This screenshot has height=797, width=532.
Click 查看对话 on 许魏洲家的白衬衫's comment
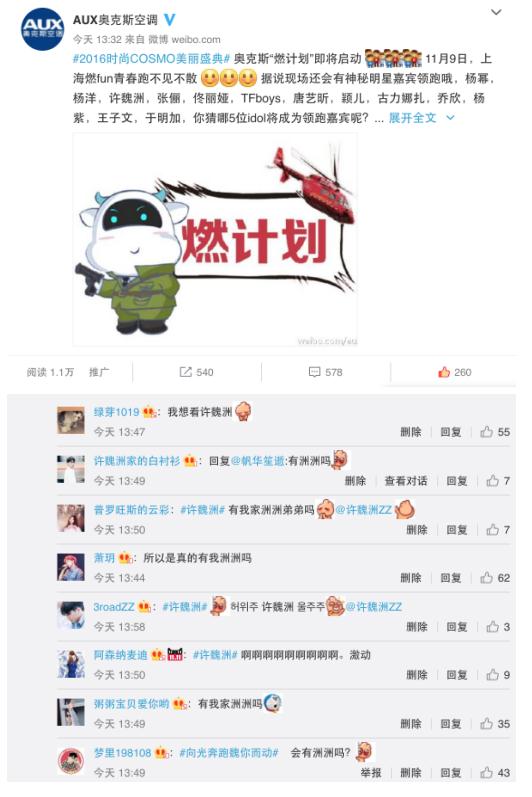pyautogui.click(x=405, y=481)
